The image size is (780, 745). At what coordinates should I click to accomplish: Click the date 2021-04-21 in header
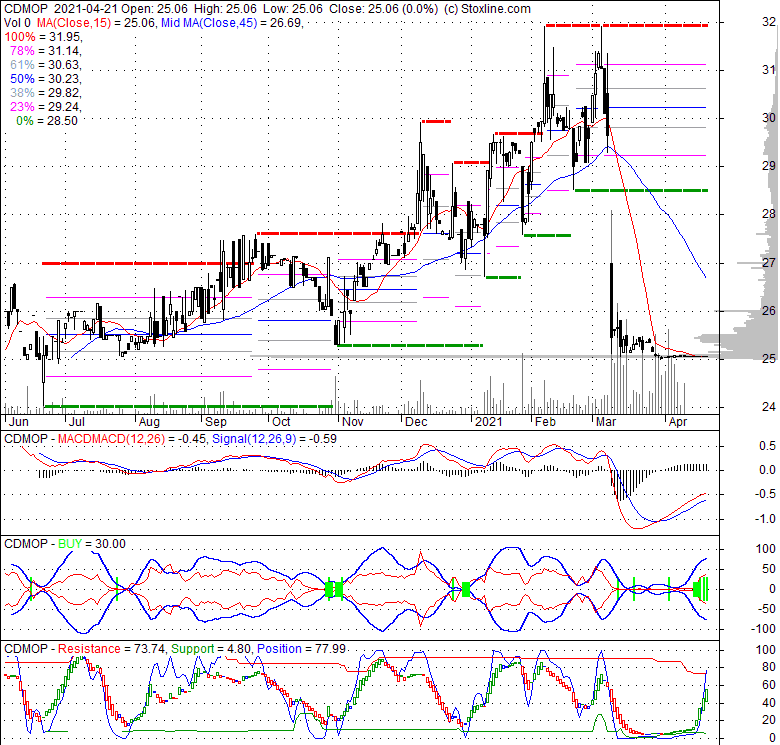point(86,9)
